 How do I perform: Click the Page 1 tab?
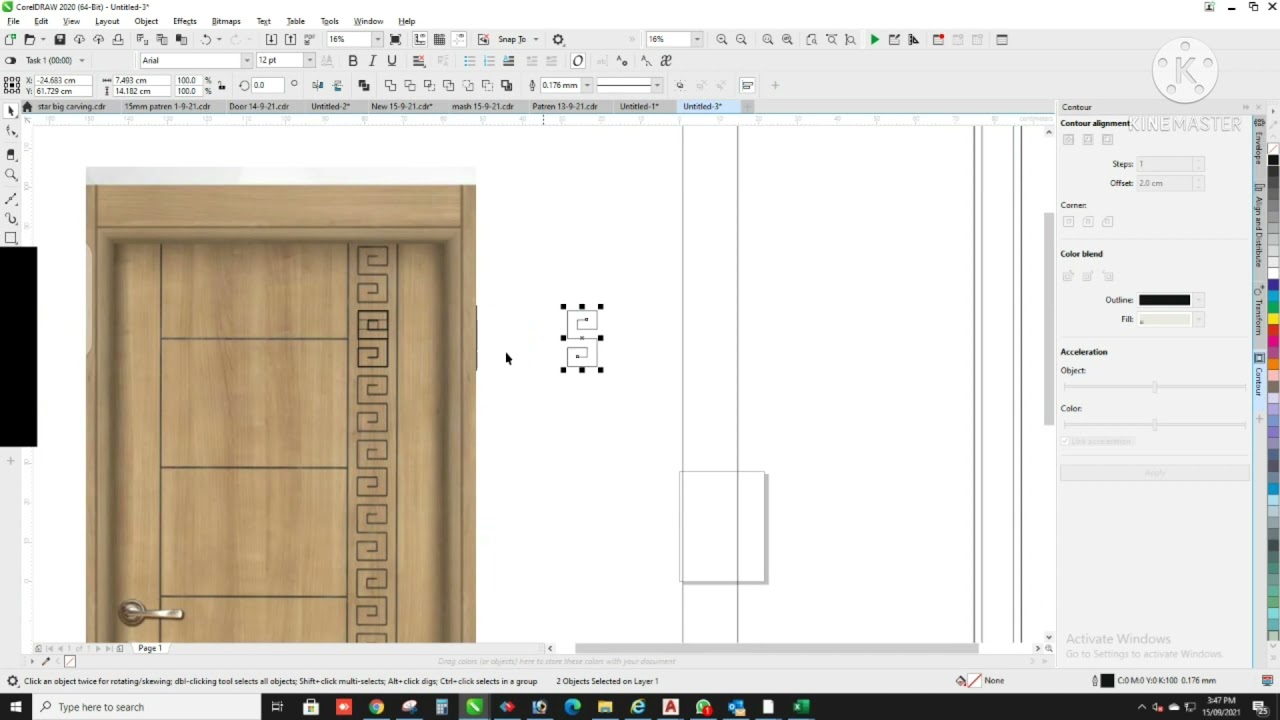(x=150, y=648)
